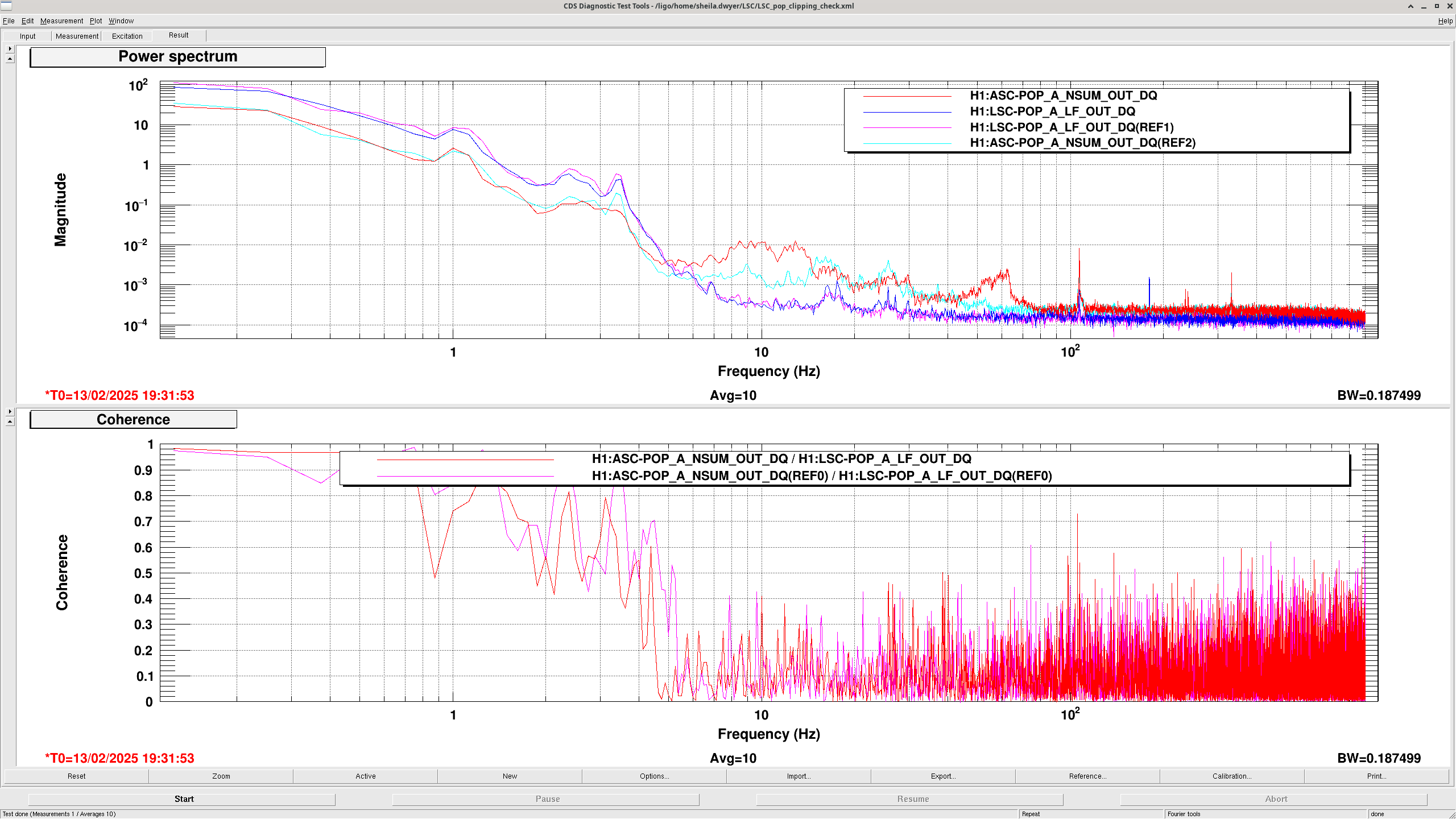
Task: Click the Coherence plot title box
Action: point(133,420)
